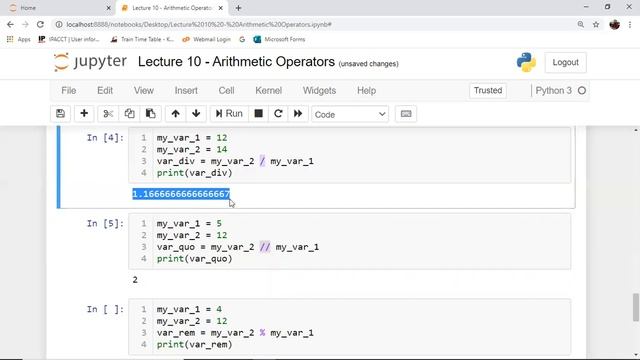
Task: Open the Kernel menu
Action: point(269,91)
